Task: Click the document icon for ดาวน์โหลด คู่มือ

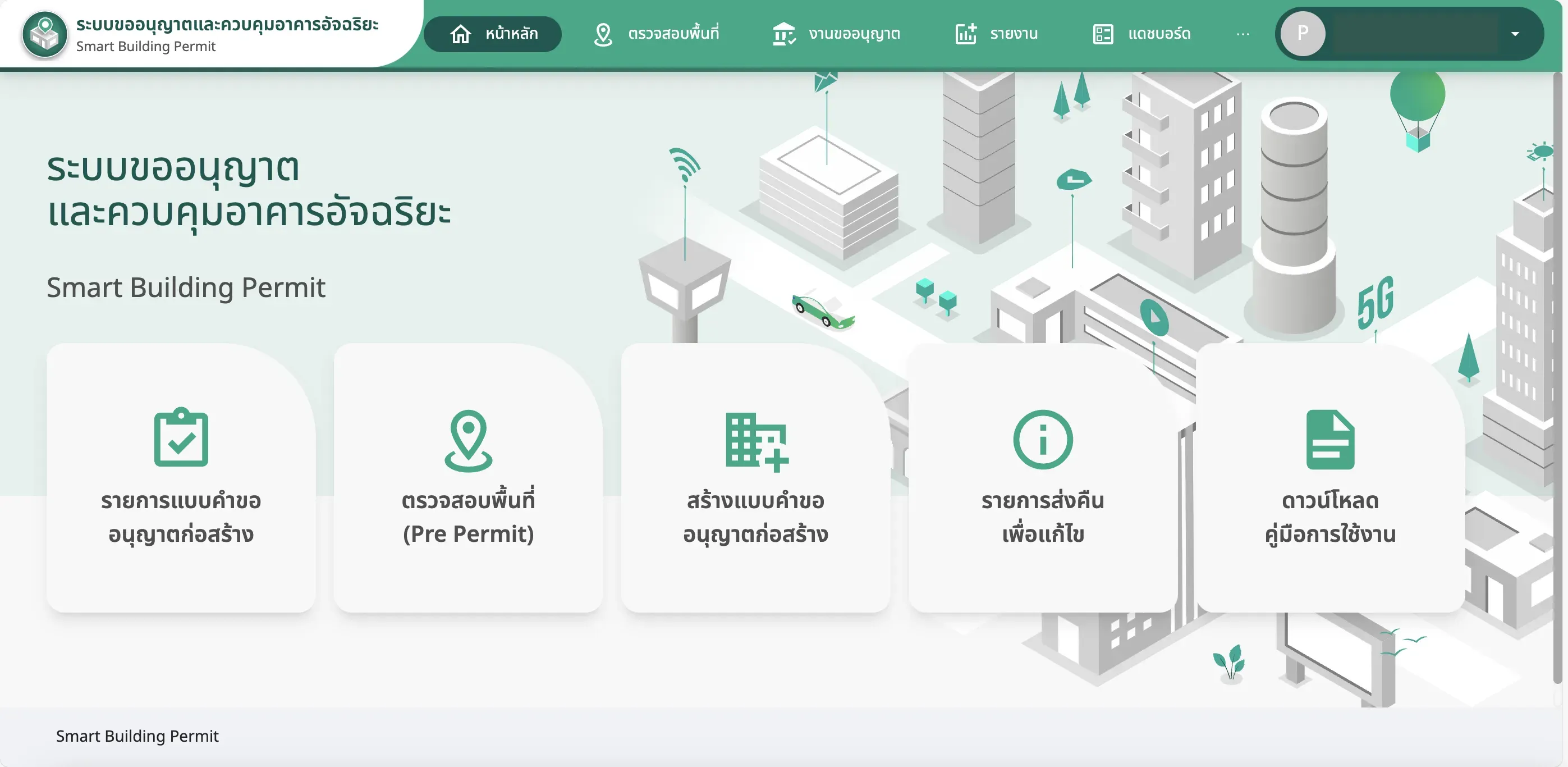Action: coord(1330,439)
